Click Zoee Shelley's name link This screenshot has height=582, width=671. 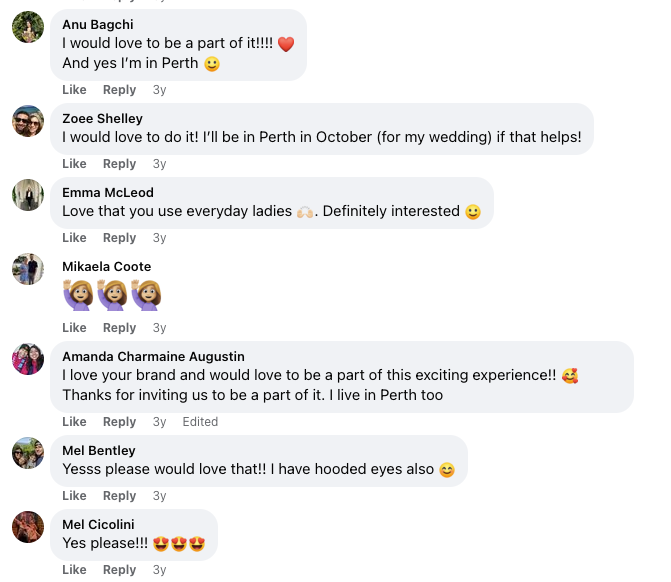coord(102,118)
